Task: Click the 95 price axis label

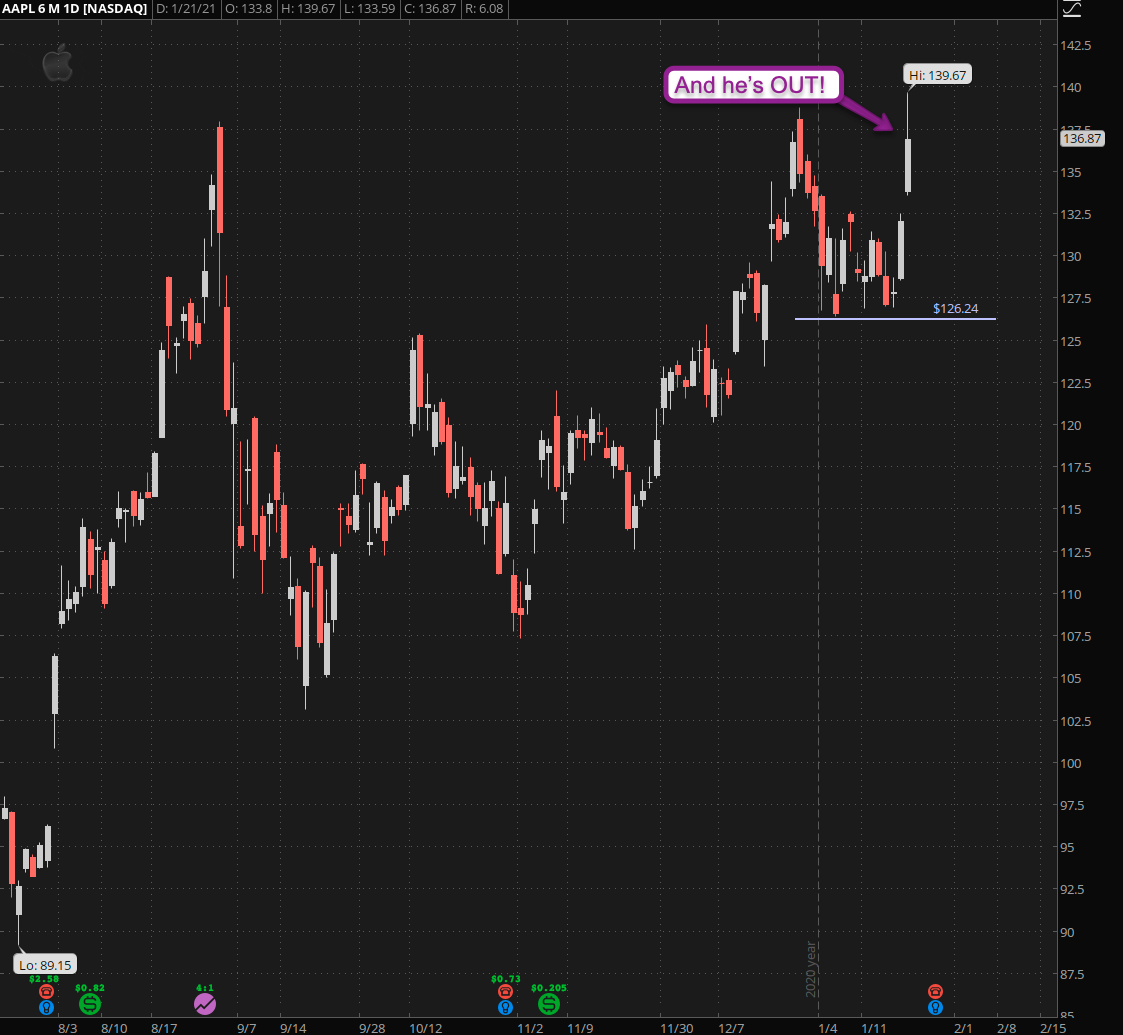Action: coord(1067,847)
